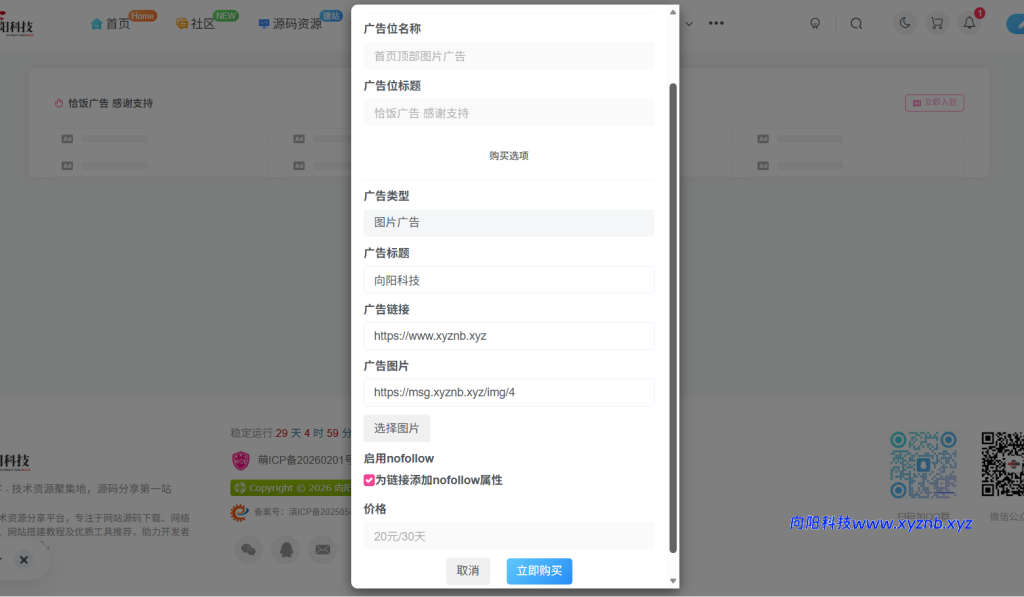This screenshot has width=1024, height=597.
Task: Open the ellipsis more menu in navbar
Action: pyautogui.click(x=716, y=23)
